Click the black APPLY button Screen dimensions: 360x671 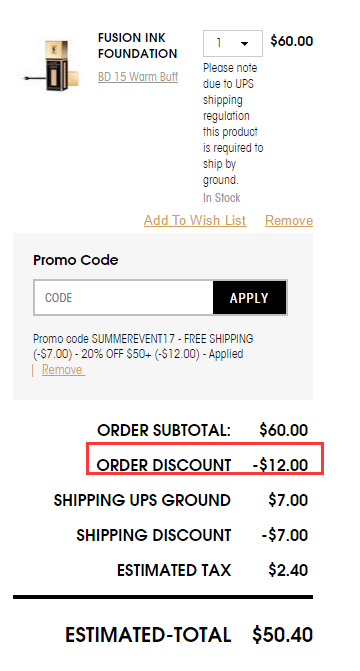[249, 298]
